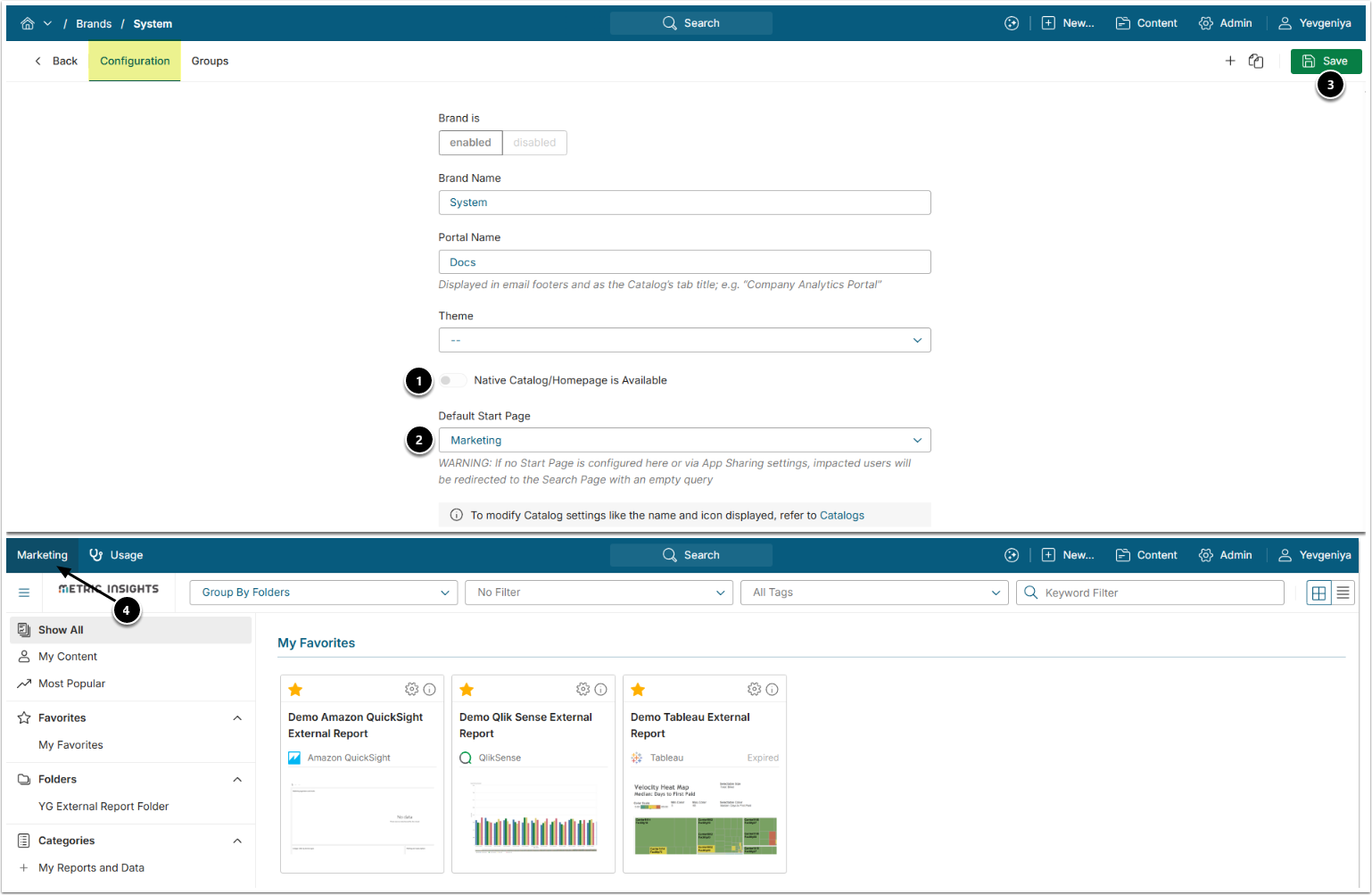Click the Brand Name field
Viewport: 1372px width, 895px height.
coord(684,203)
